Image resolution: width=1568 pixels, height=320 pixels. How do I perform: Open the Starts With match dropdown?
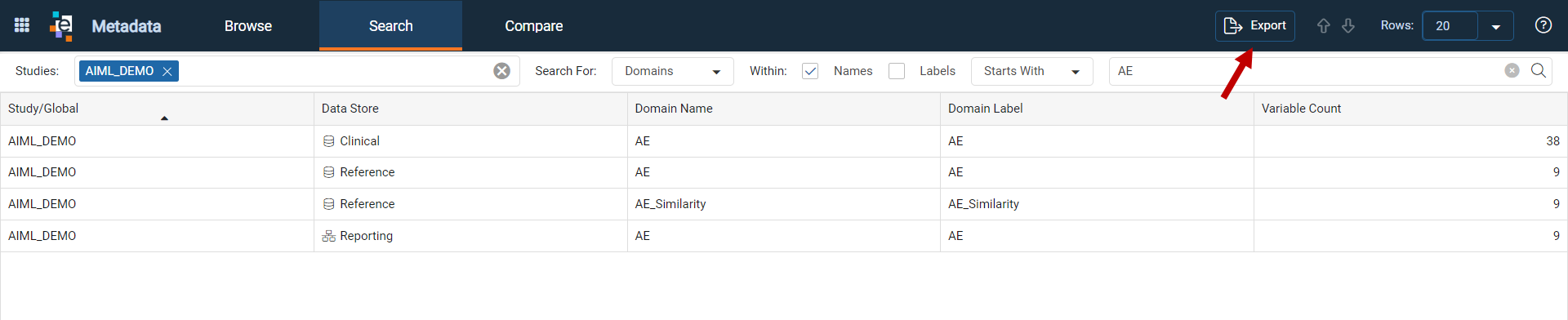coord(1031,71)
